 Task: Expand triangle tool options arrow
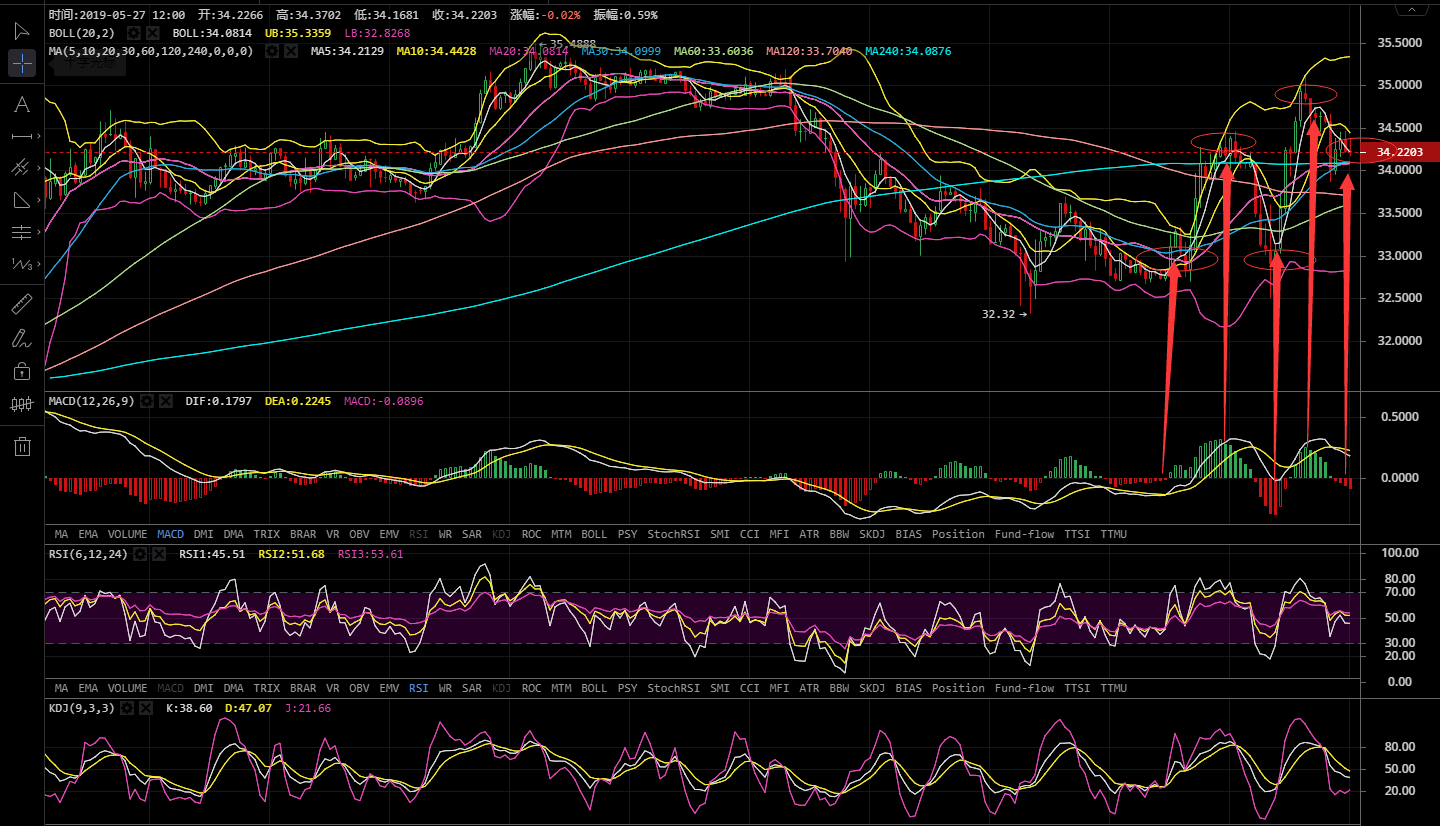tap(39, 200)
